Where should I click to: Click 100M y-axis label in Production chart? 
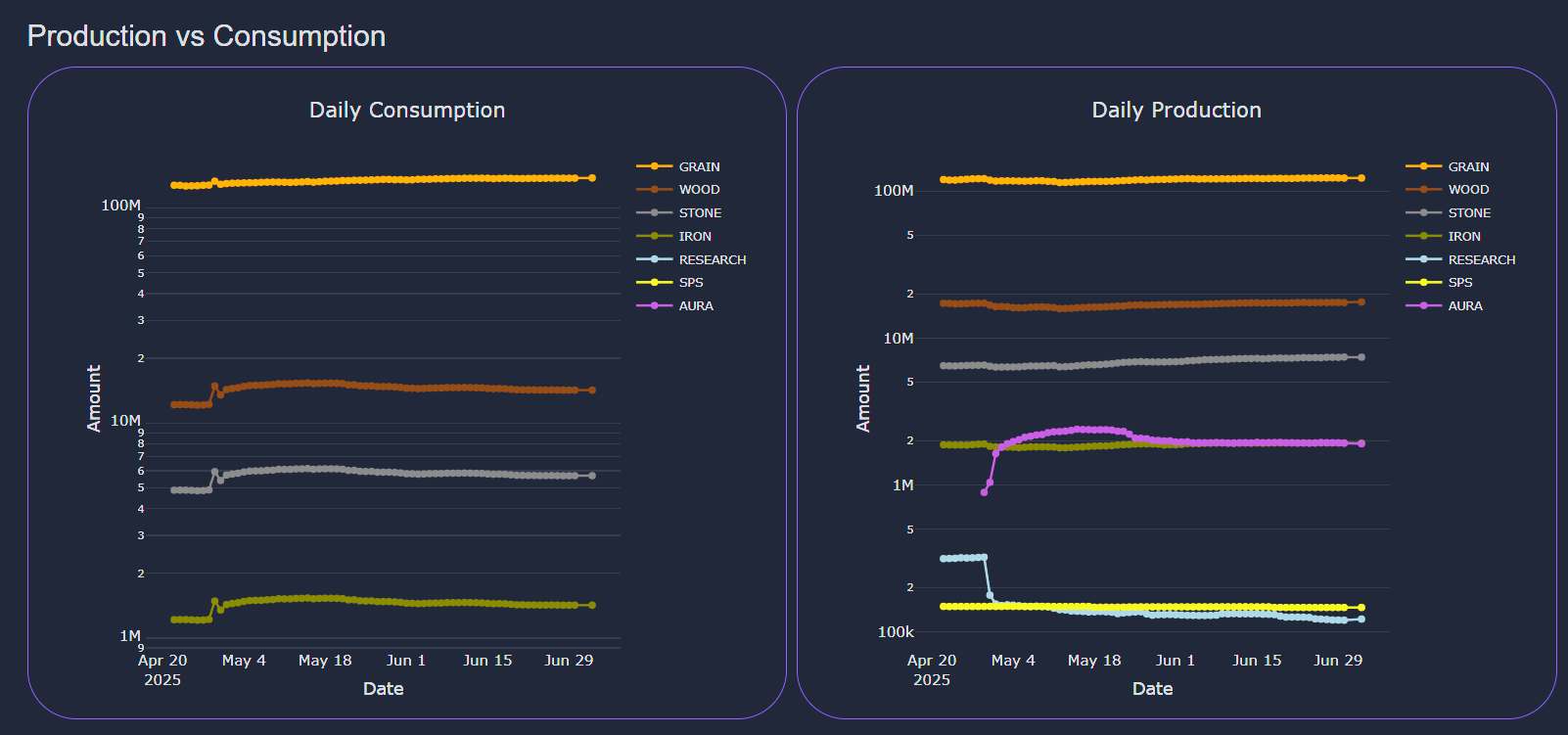(894, 191)
